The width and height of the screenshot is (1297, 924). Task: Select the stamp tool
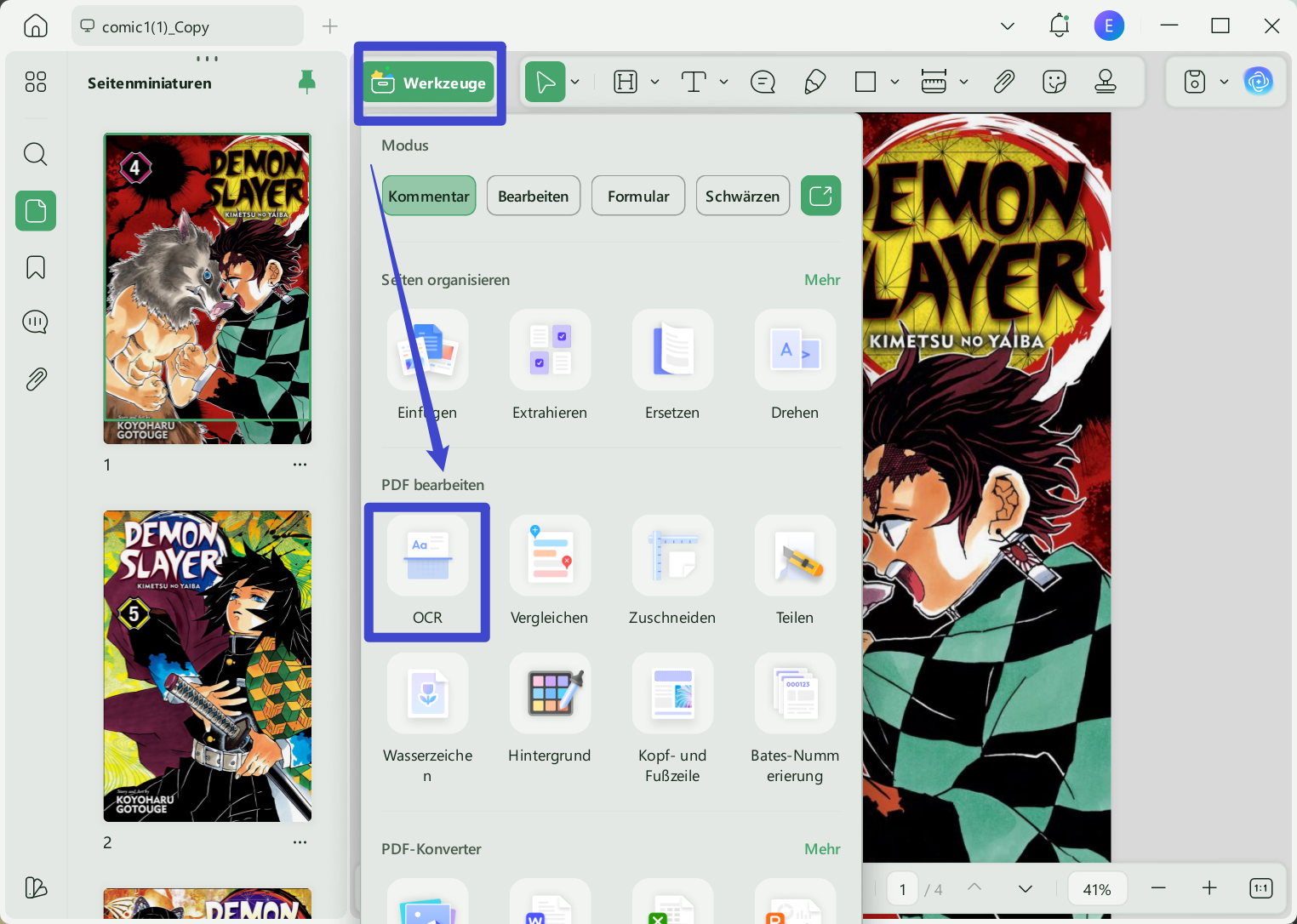tap(1105, 82)
